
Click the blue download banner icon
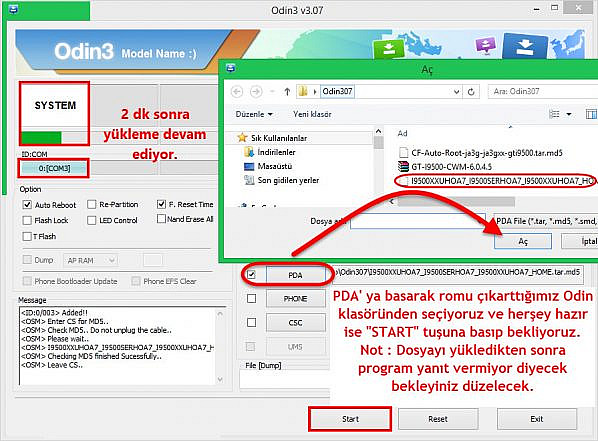click(x=525, y=47)
